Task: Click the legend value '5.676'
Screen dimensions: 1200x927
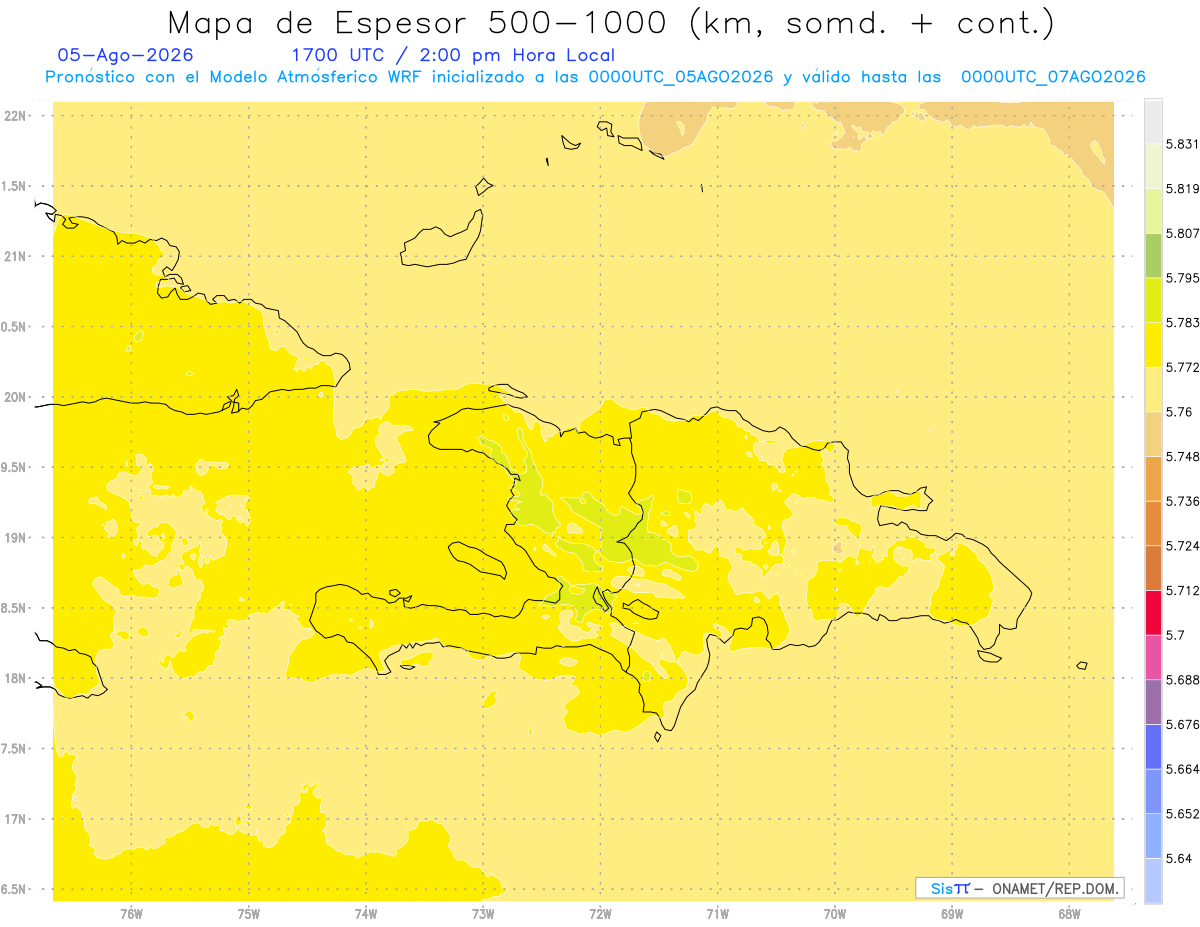Action: pos(1182,725)
